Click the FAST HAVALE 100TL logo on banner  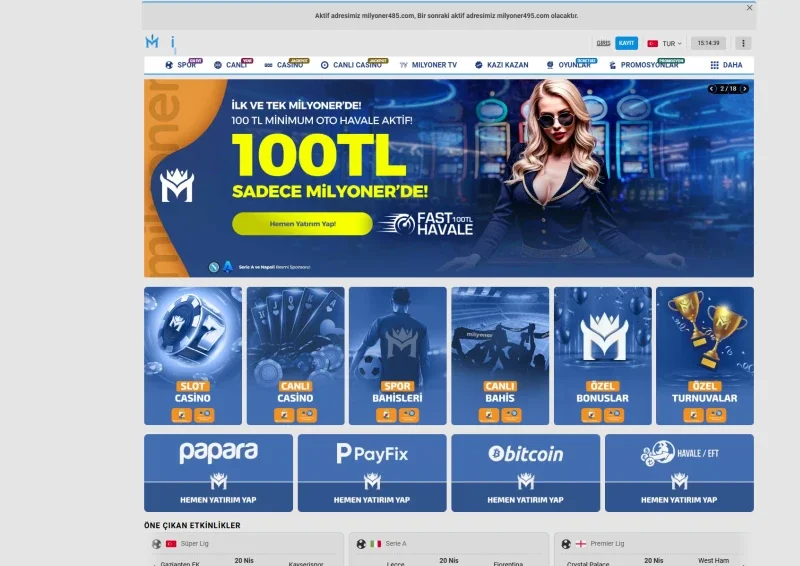pyautogui.click(x=427, y=224)
